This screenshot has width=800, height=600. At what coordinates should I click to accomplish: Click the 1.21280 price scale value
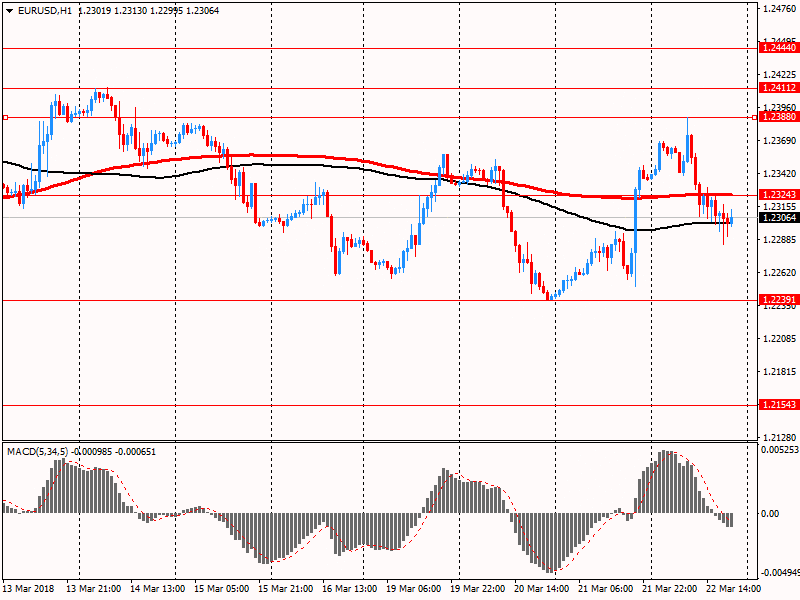(780, 438)
